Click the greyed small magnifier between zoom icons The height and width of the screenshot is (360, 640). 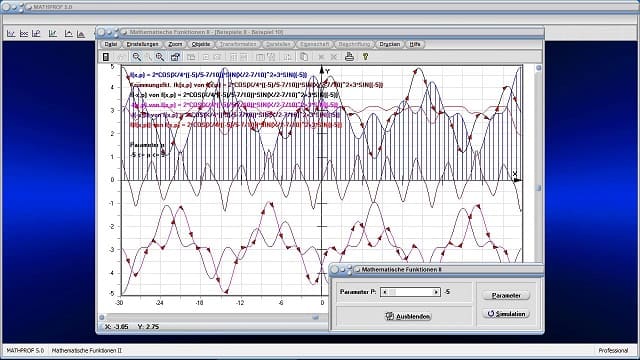(x=149, y=57)
